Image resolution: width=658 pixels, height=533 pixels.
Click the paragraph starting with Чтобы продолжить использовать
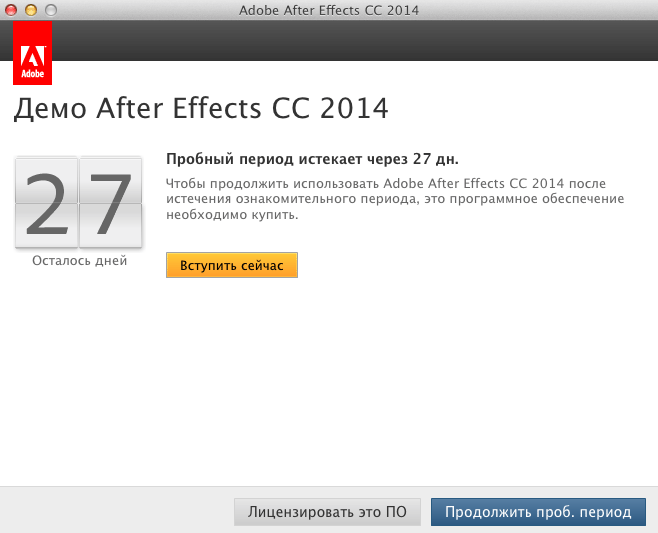pyautogui.click(x=395, y=199)
